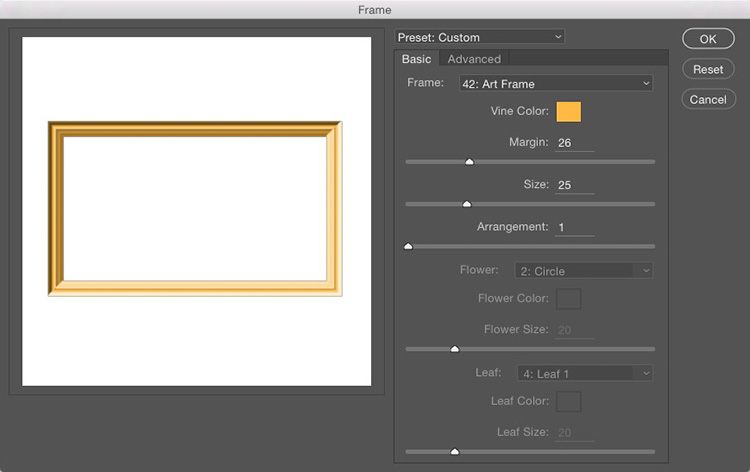
Task: Open the Preset: Custom dropdown
Action: click(480, 37)
